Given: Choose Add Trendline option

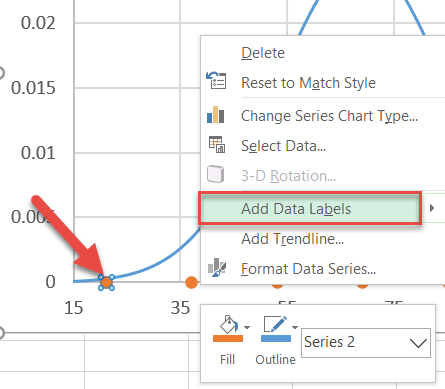Looking at the screenshot, I should coord(292,239).
